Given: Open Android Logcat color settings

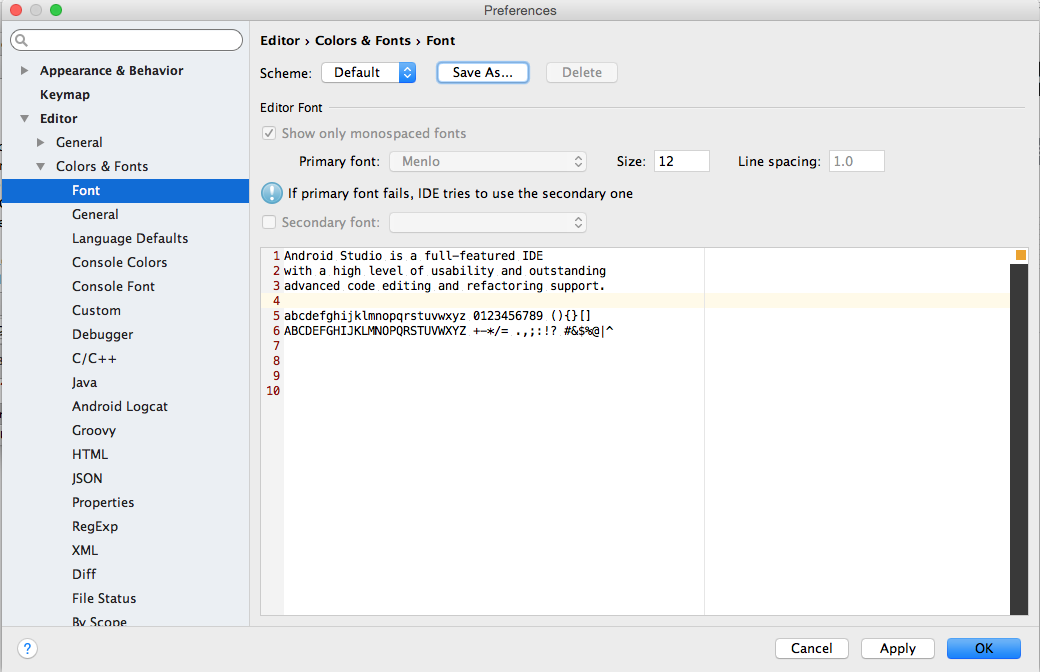Looking at the screenshot, I should click(x=120, y=406).
